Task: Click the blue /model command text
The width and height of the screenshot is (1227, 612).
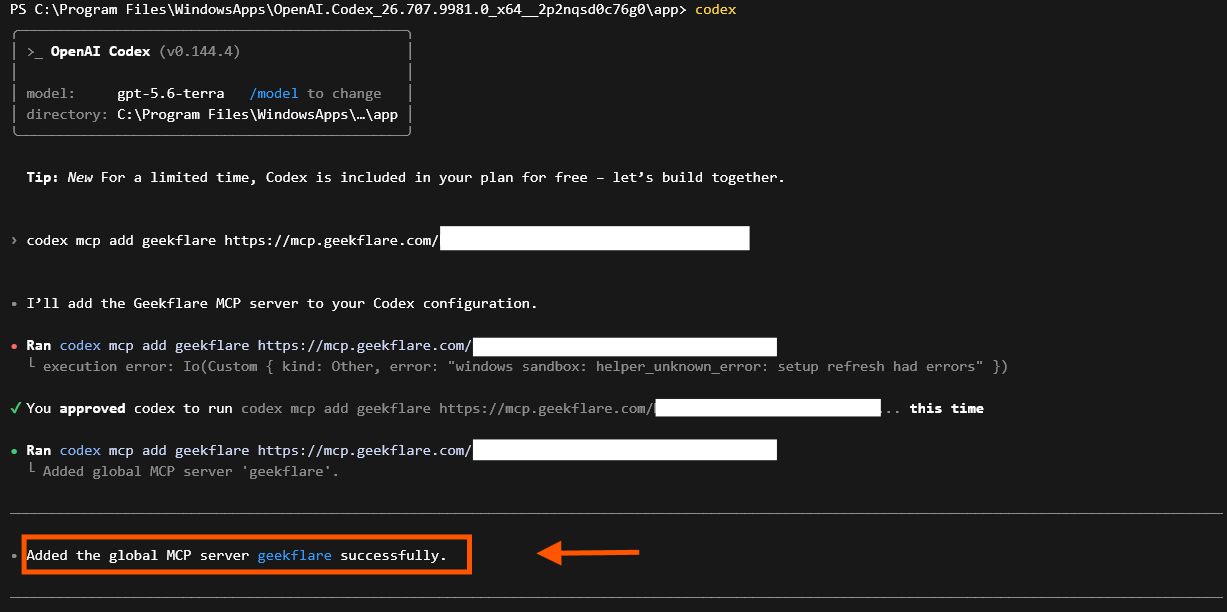Action: 274,93
